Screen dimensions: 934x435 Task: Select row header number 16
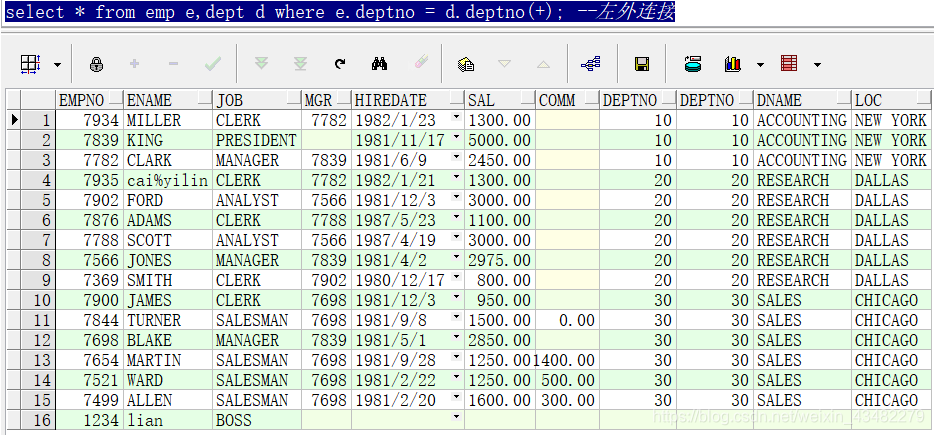[x=38, y=420]
